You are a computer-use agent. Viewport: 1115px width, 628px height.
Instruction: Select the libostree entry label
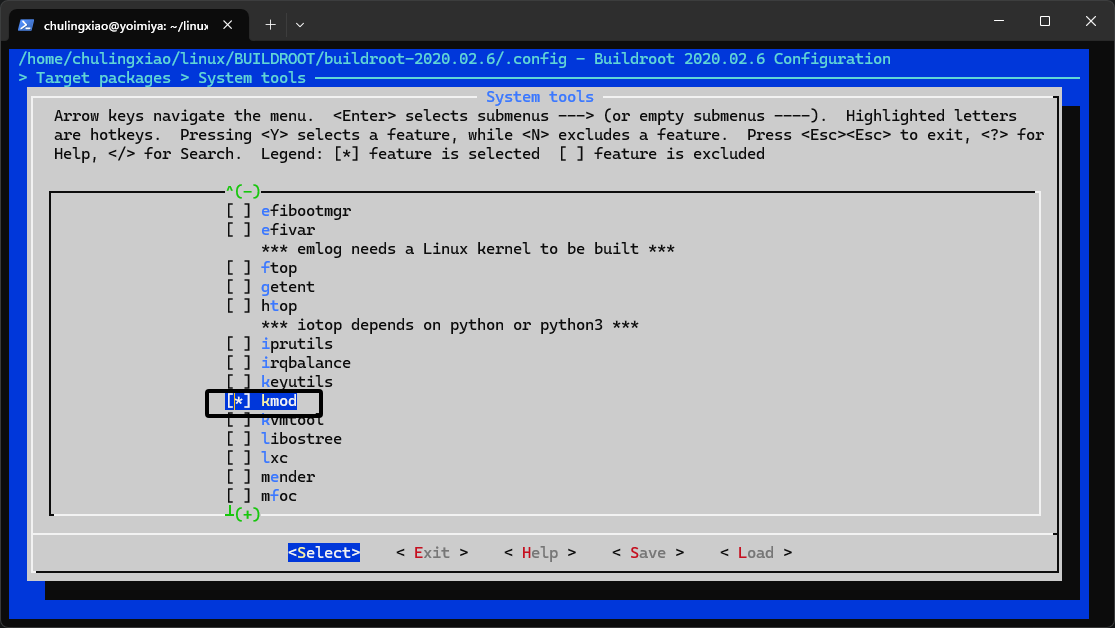pyautogui.click(x=302, y=440)
